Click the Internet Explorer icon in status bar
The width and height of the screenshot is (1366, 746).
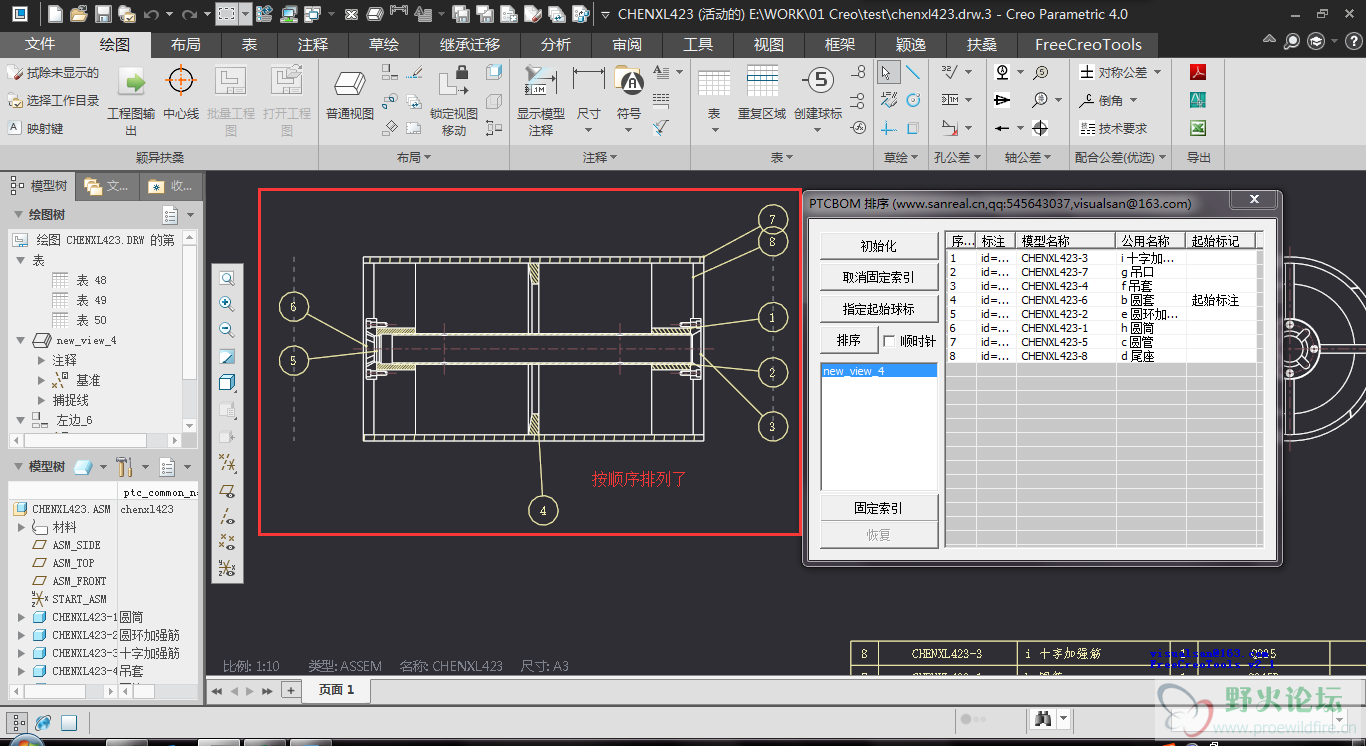click(43, 722)
